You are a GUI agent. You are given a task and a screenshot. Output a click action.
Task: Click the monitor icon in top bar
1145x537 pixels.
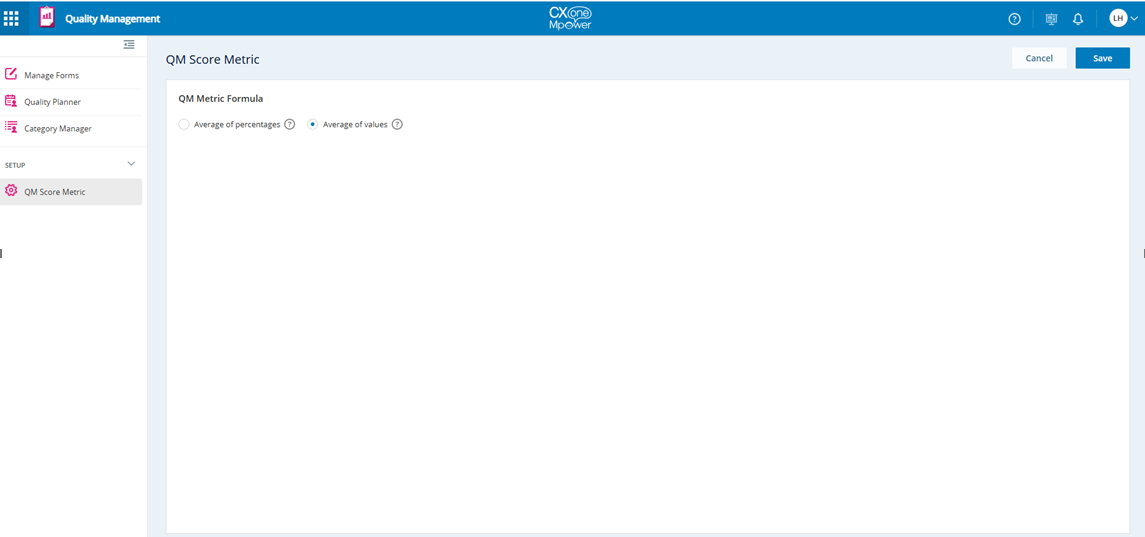(1051, 19)
